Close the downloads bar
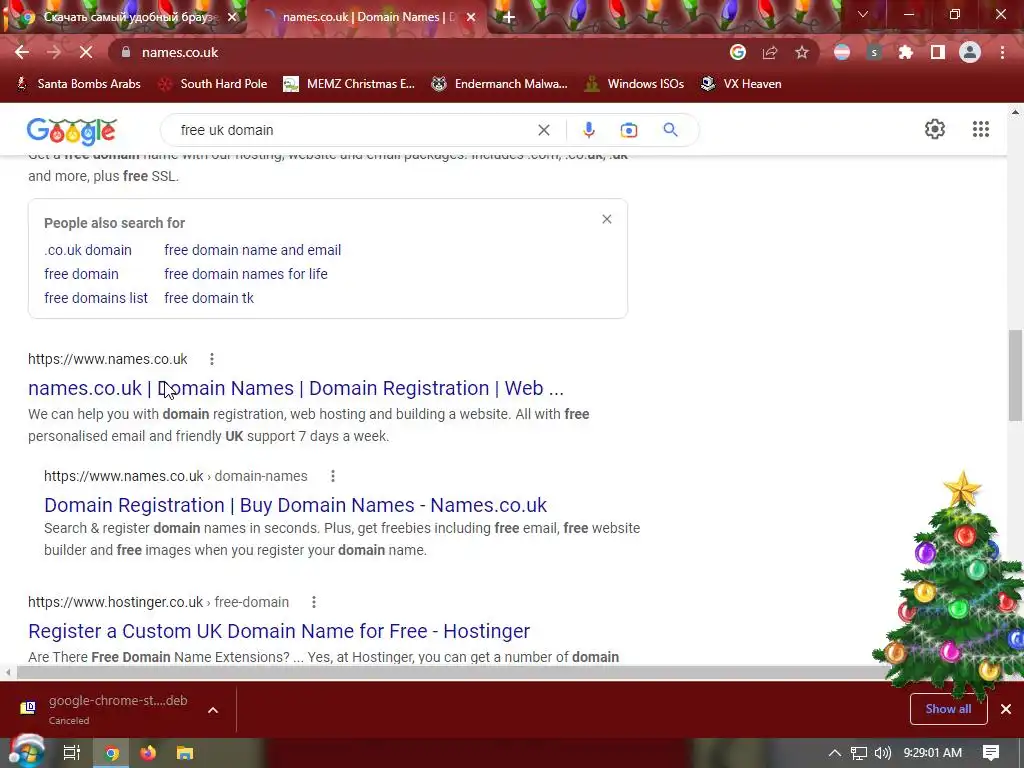Viewport: 1024px width, 768px height. click(1006, 709)
